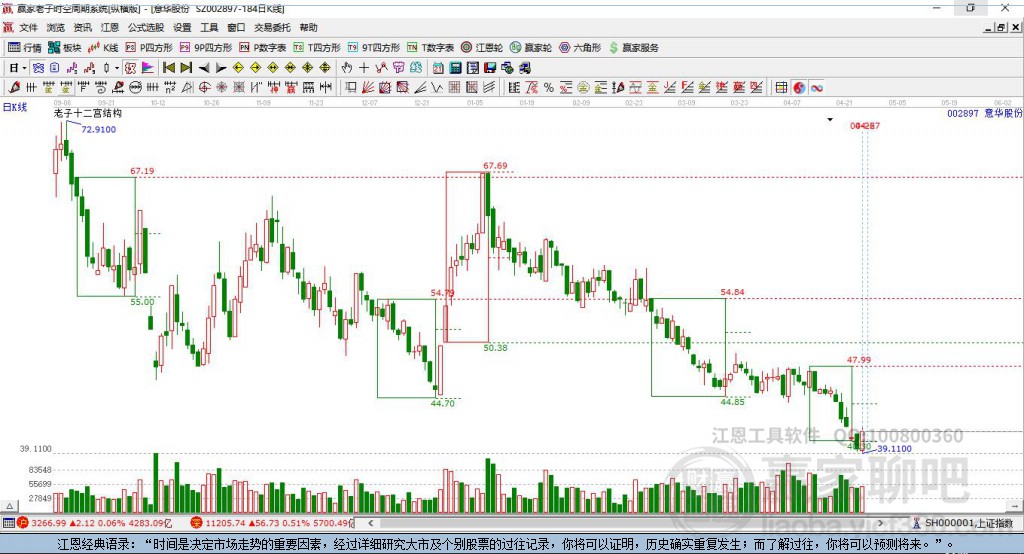Click the blue infinity loop icon
The width and height of the screenshot is (1024, 554).
tap(817, 88)
